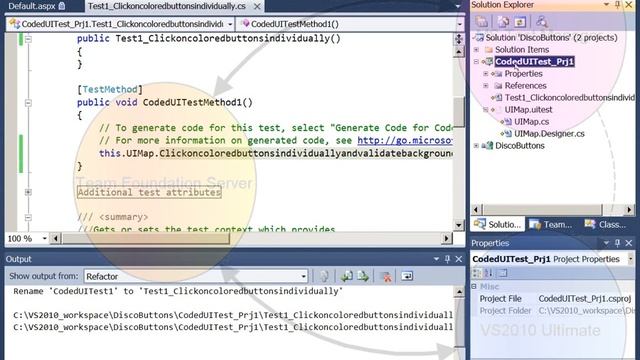Click Solution Explorer Properties toolbar icon
Viewport: 640px width, 360px height.
(482, 22)
